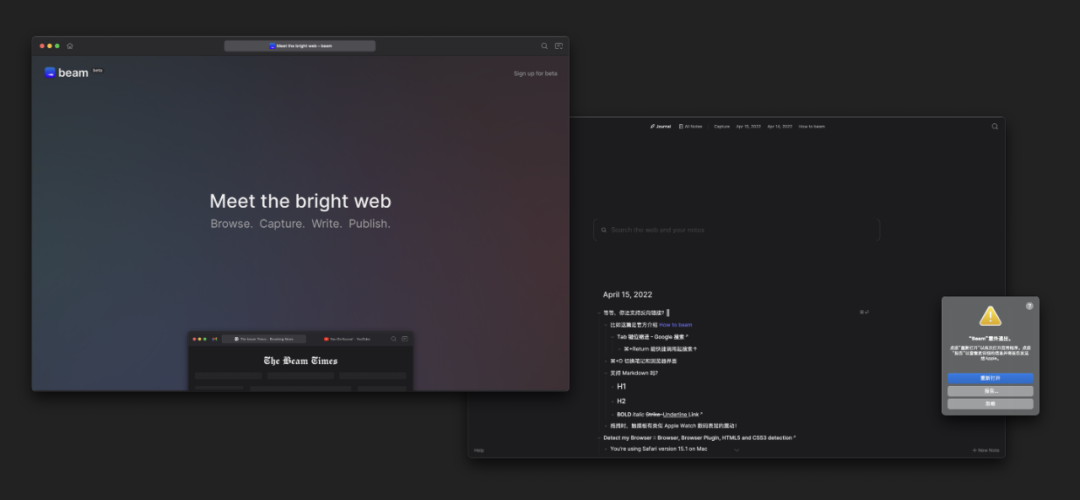Open the 'Detect my Browser' link line
Screen dimensions: 1080x500
point(699,438)
